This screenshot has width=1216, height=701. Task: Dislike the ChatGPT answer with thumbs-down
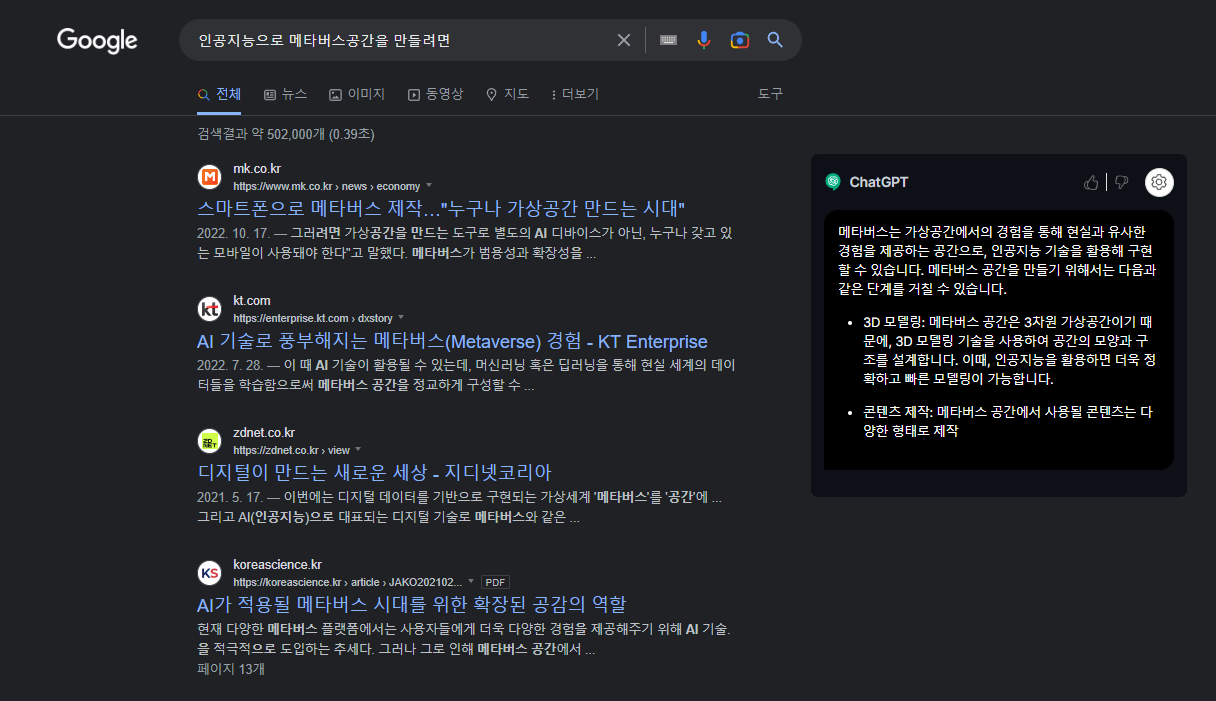1121,182
